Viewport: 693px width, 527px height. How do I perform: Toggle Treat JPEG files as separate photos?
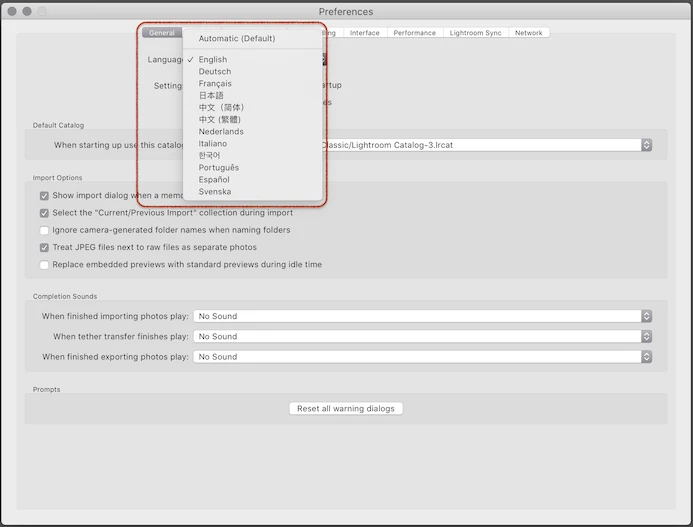44,247
